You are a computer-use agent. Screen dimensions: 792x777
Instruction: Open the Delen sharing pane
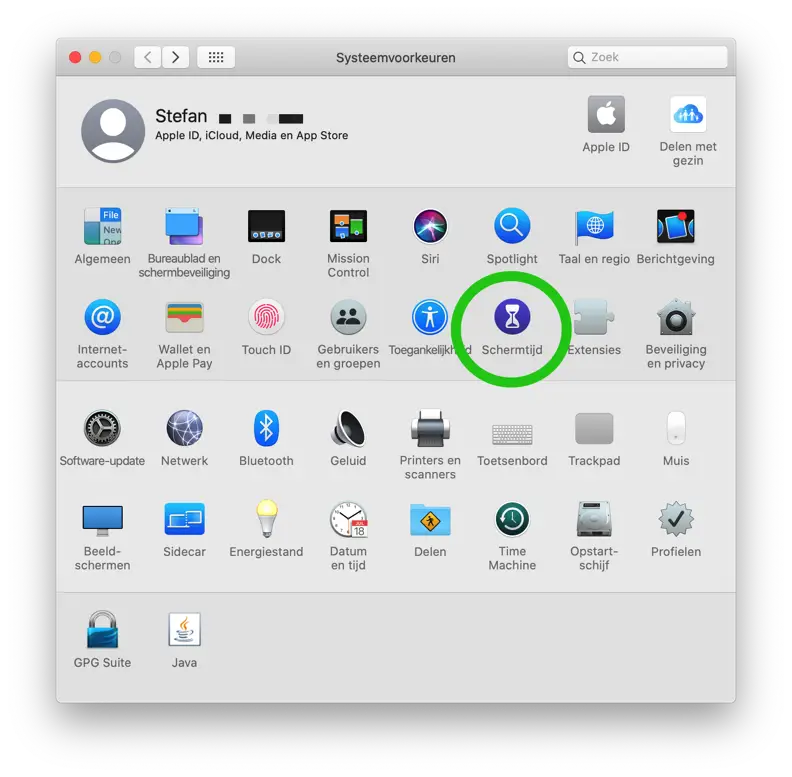[x=430, y=519]
